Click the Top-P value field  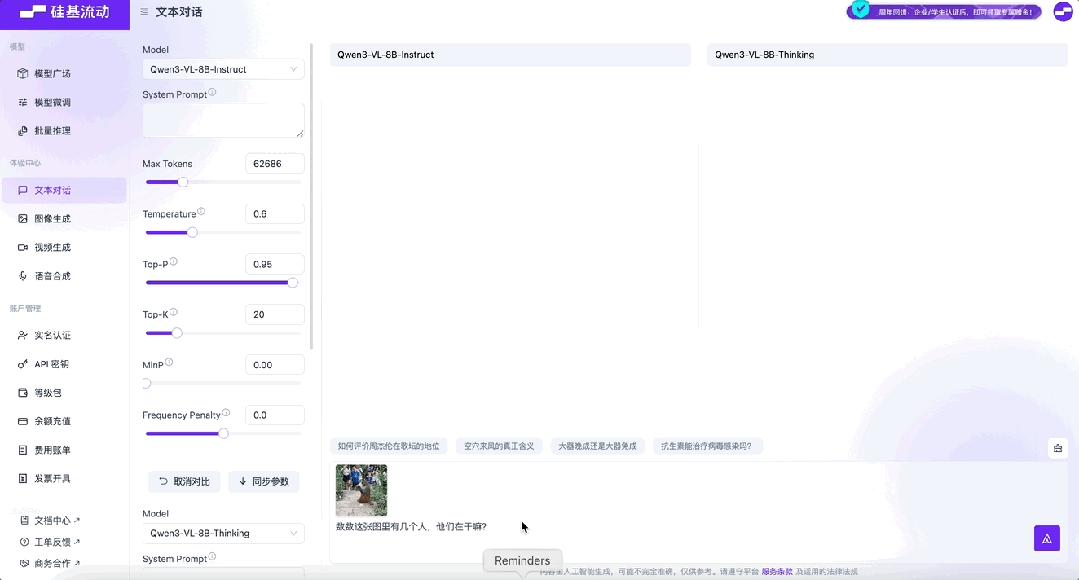(275, 264)
